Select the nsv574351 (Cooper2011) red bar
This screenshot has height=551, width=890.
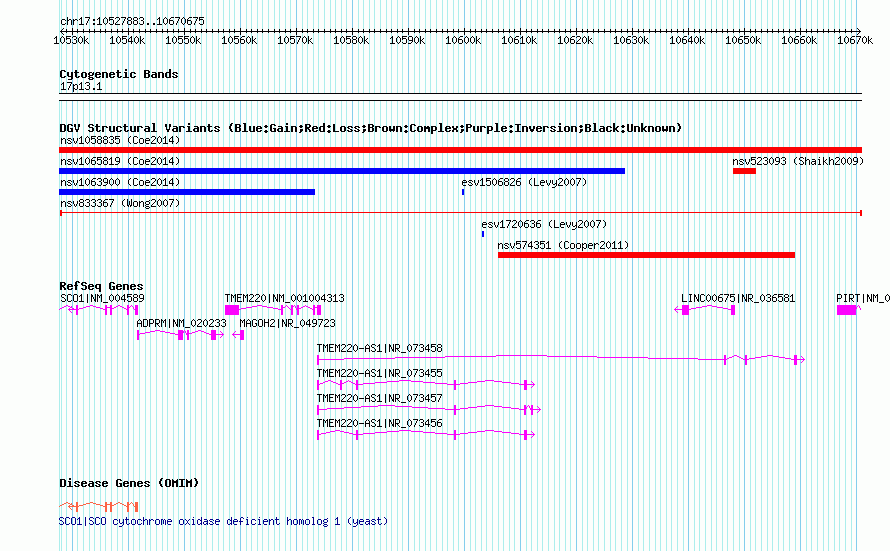[646, 255]
